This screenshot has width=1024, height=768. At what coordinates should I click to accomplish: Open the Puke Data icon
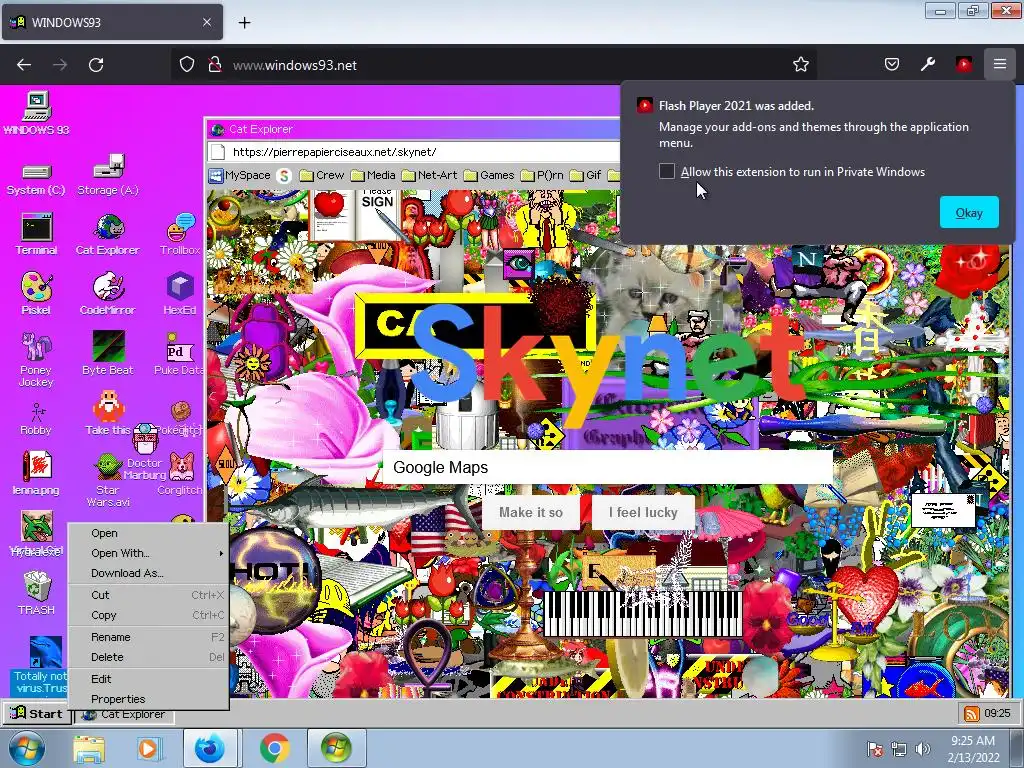pos(179,353)
